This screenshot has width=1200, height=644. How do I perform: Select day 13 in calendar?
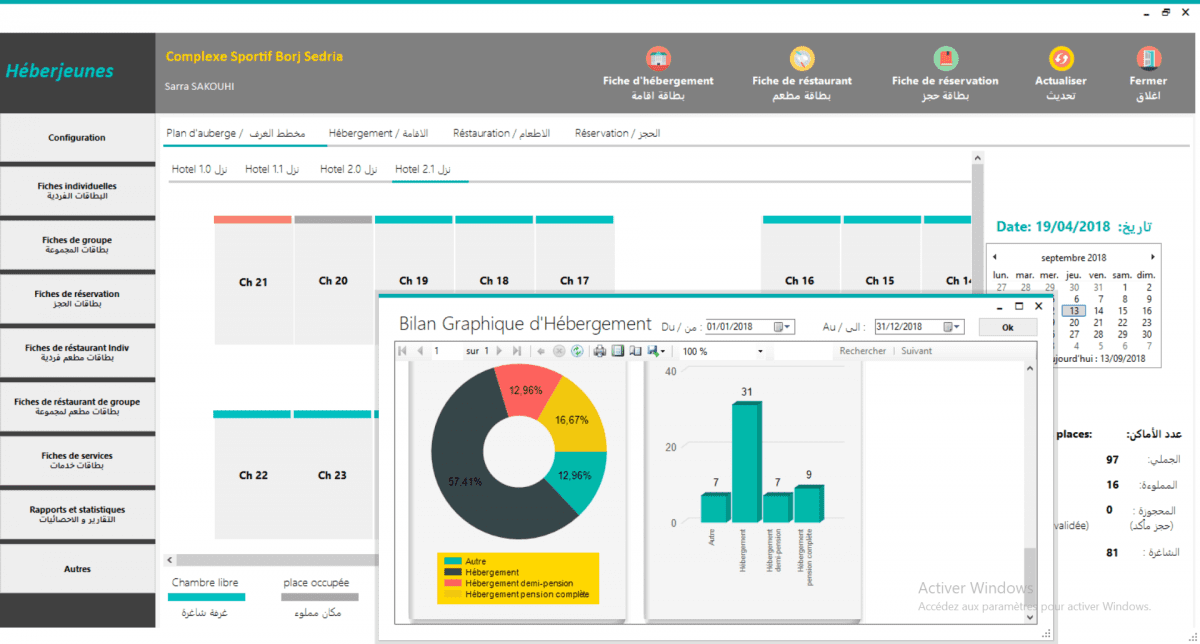[1074, 311]
